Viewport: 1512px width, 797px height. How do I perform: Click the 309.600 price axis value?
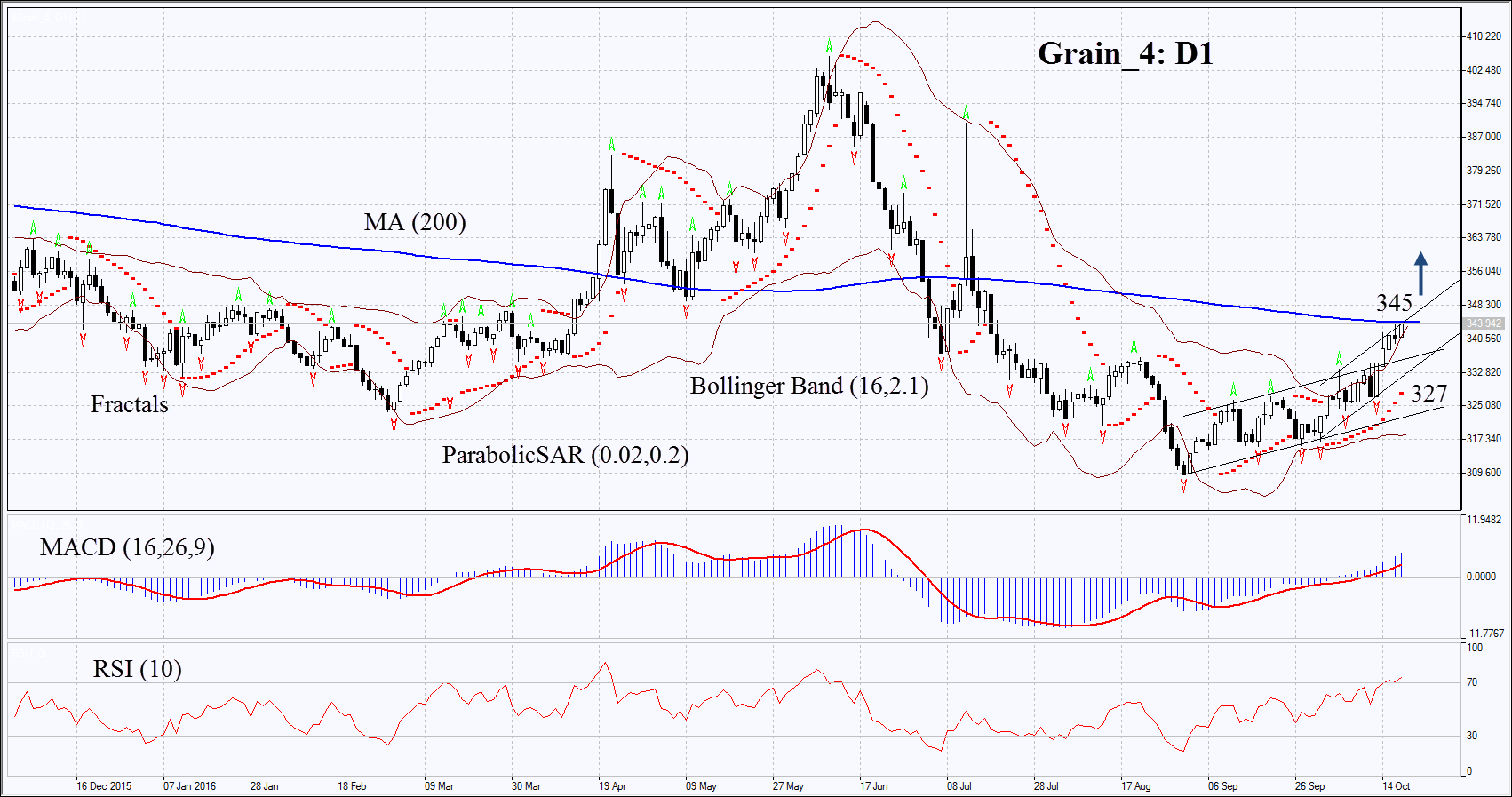tap(1484, 473)
